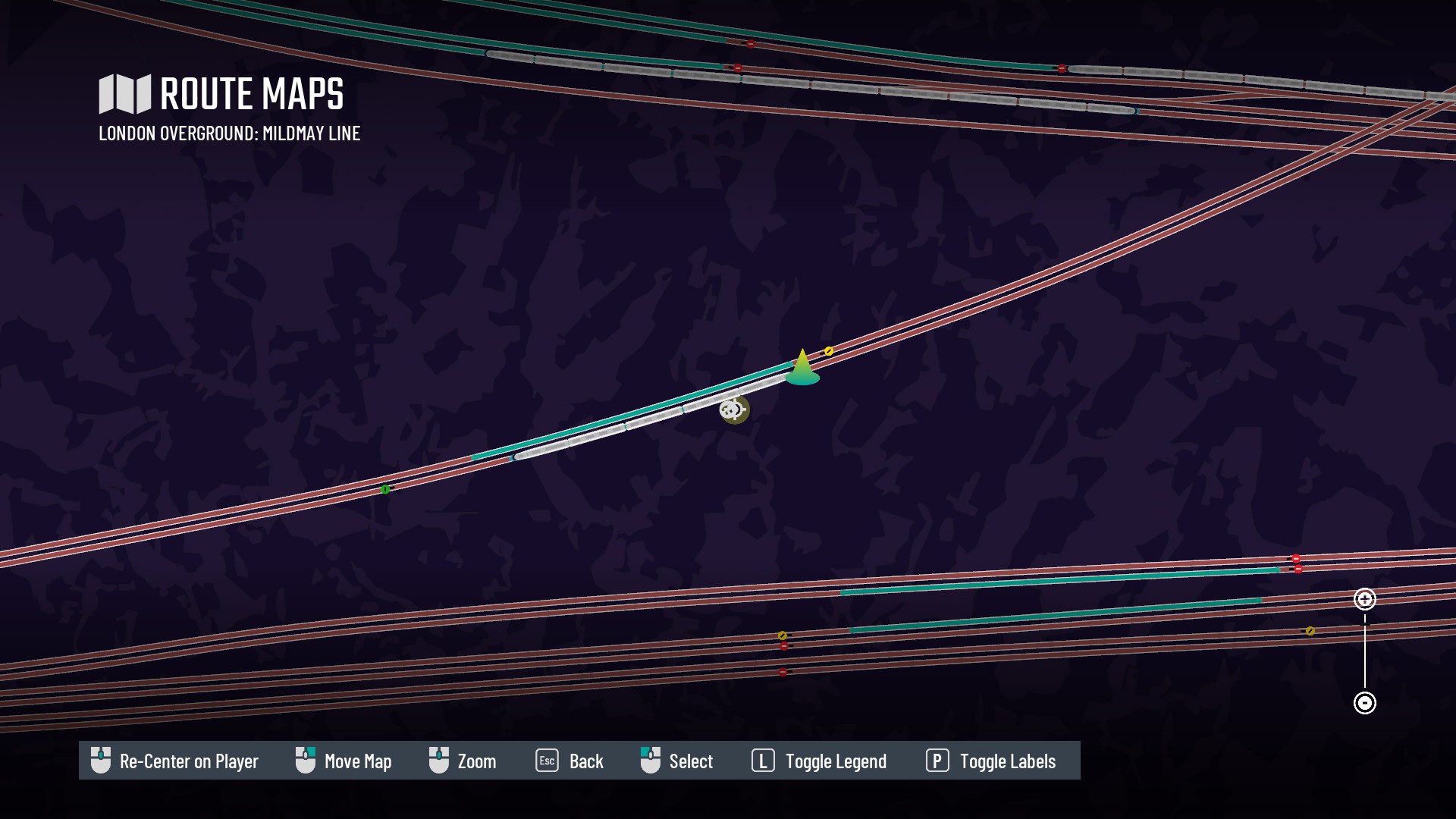This screenshot has height=819, width=1456.
Task: Click the Select mouse hint
Action: tap(676, 761)
